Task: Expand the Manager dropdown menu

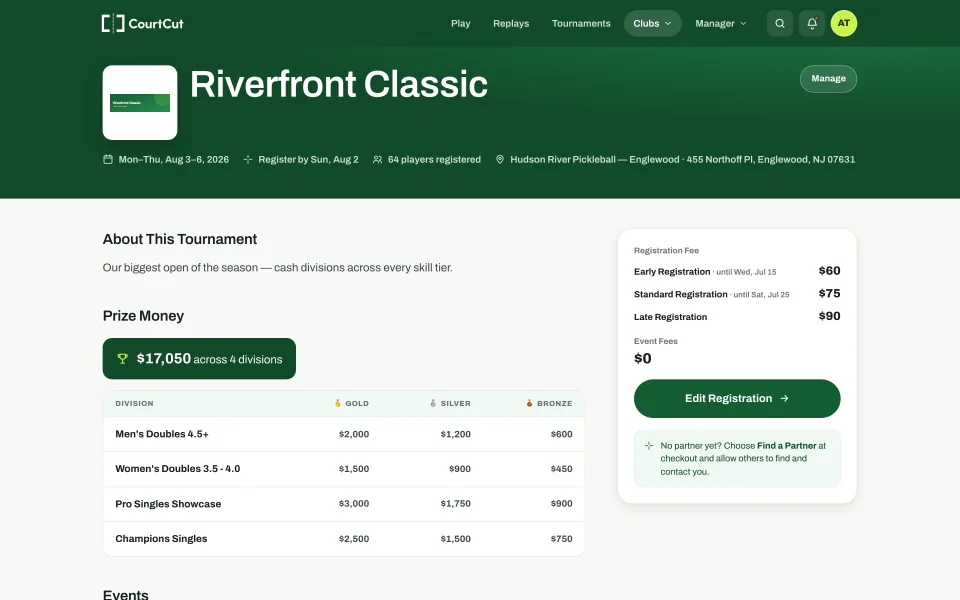Action: point(721,23)
